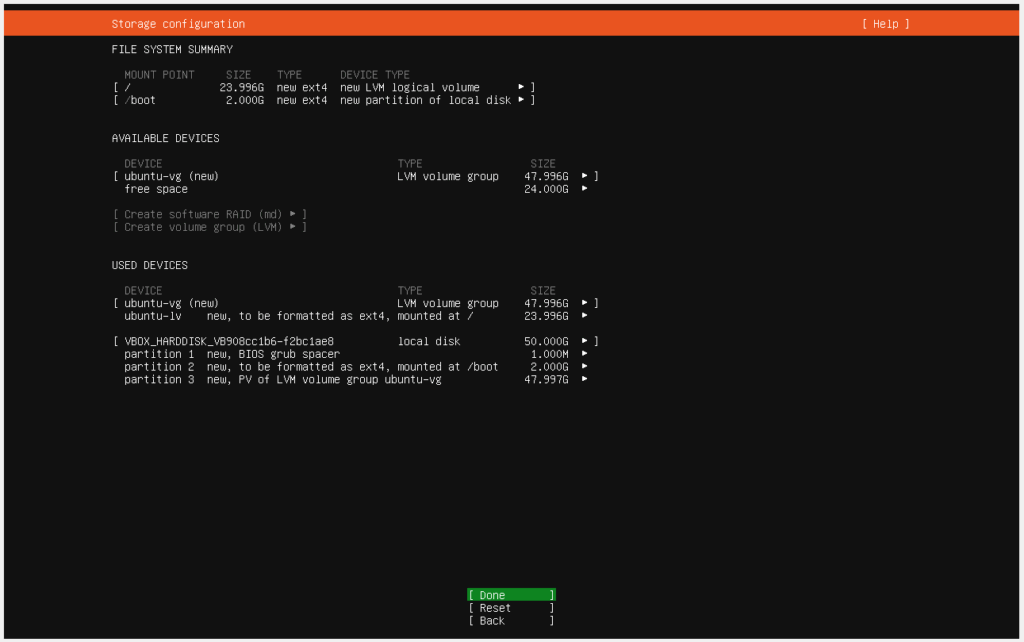The width and height of the screenshot is (1024, 642).
Task: Go Back to the previous screen
Action: [510, 621]
